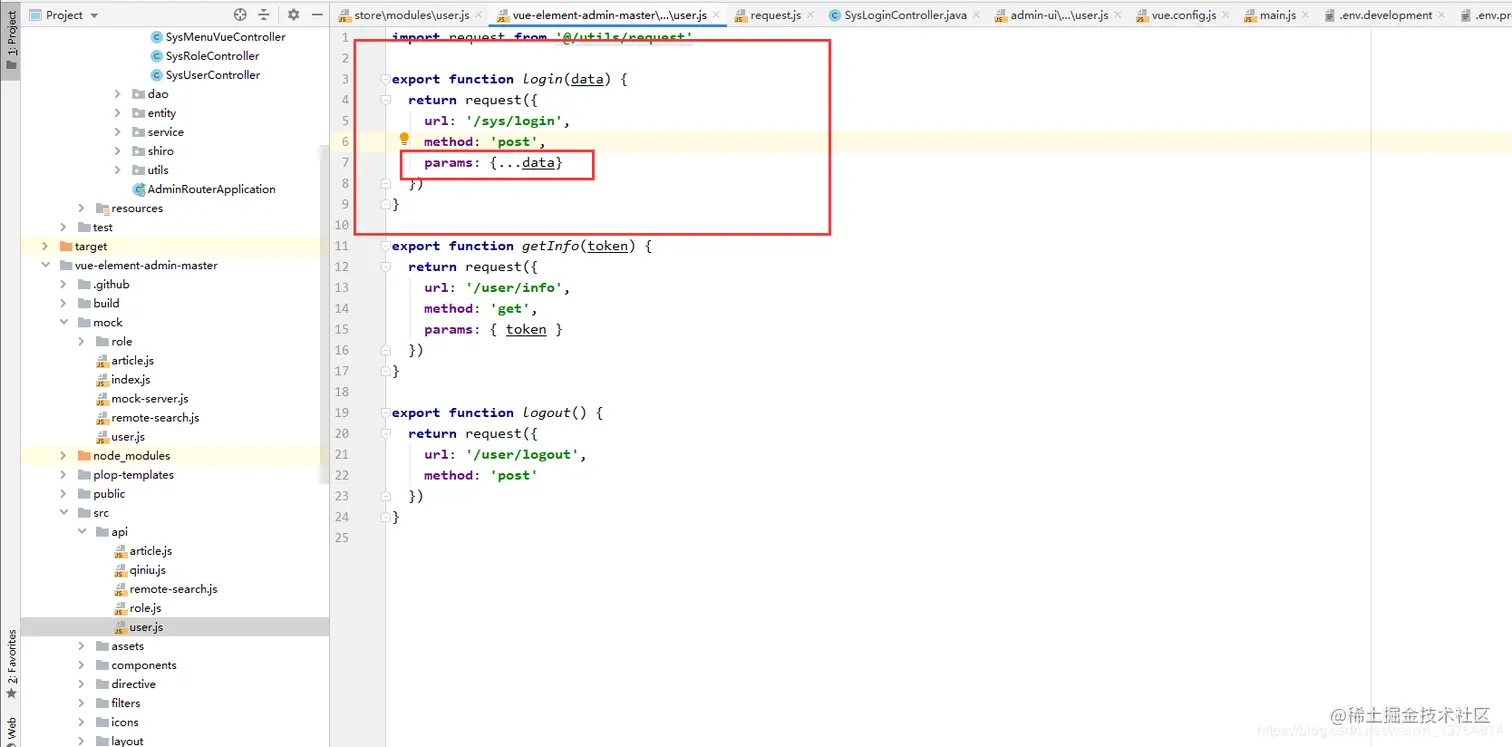Close the main.js tab
The image size is (1512, 747).
1307,15
